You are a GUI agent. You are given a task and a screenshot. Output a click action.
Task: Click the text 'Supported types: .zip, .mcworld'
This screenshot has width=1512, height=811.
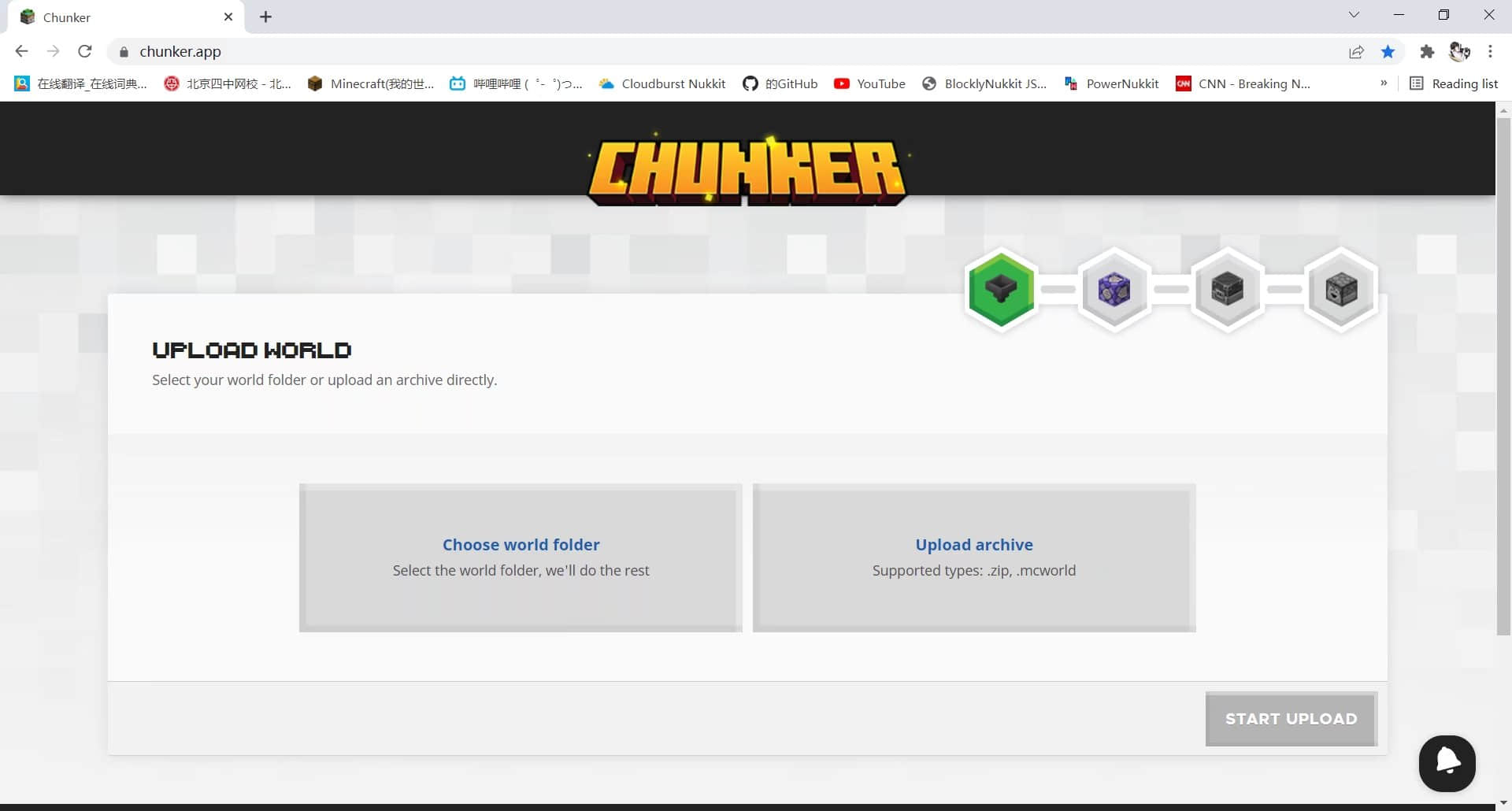click(974, 570)
